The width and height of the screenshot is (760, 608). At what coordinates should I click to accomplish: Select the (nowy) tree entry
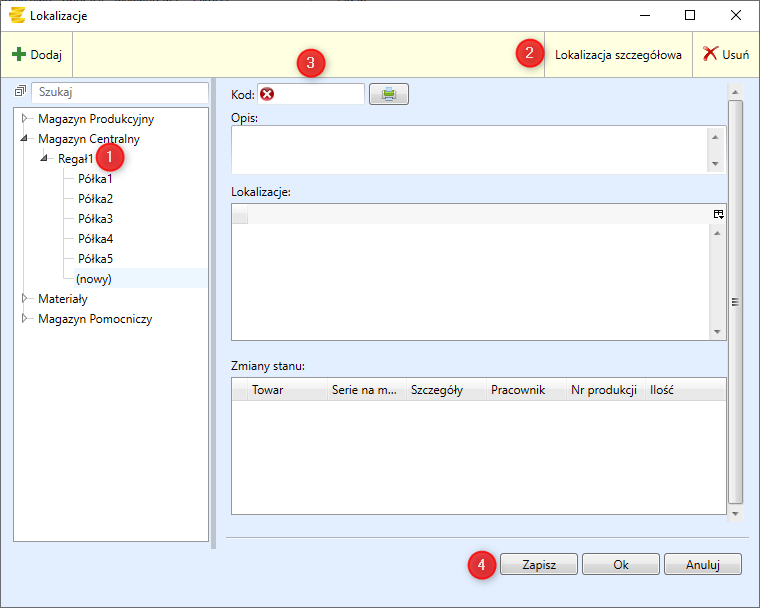(x=93, y=279)
